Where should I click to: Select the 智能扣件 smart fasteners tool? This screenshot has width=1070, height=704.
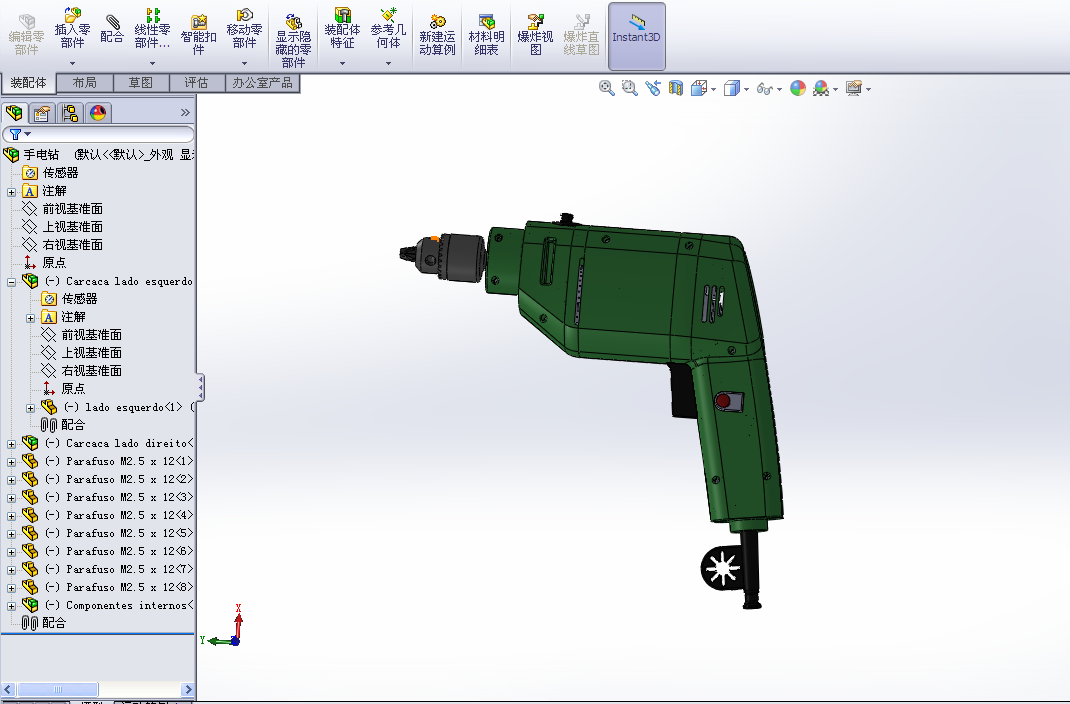pyautogui.click(x=198, y=34)
